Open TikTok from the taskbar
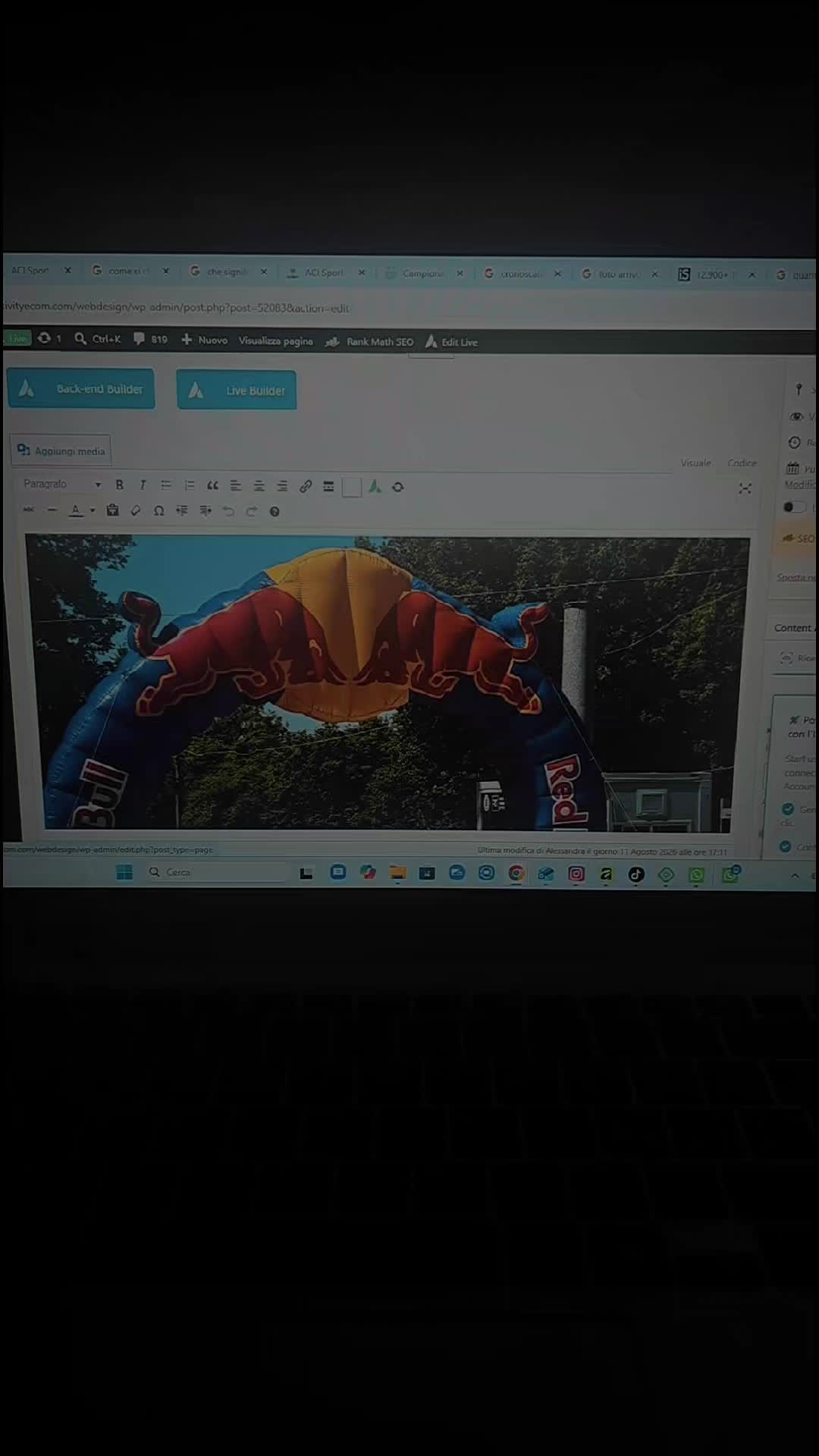This screenshot has width=819, height=1456. tap(636, 874)
